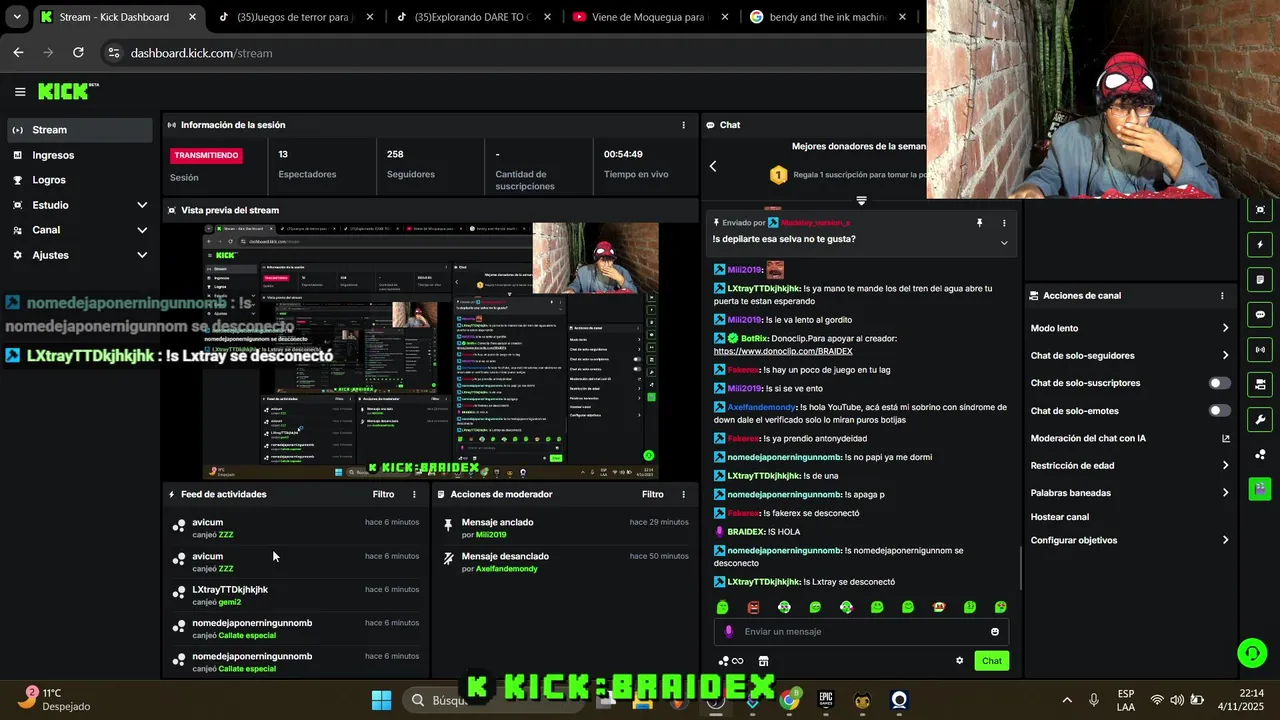Screen dimensions: 1280x720
Task: Open the green headset support button
Action: tap(1252, 653)
